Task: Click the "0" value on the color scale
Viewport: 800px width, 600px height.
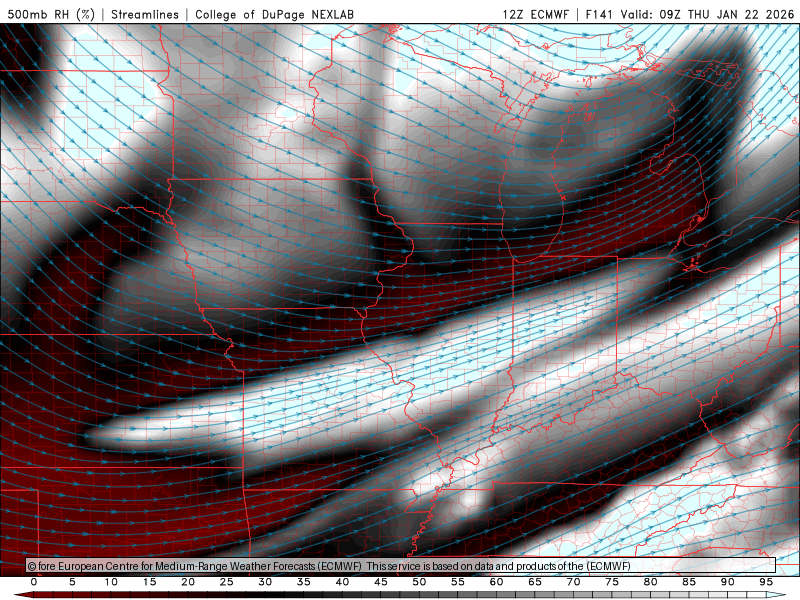Action: pyautogui.click(x=34, y=582)
